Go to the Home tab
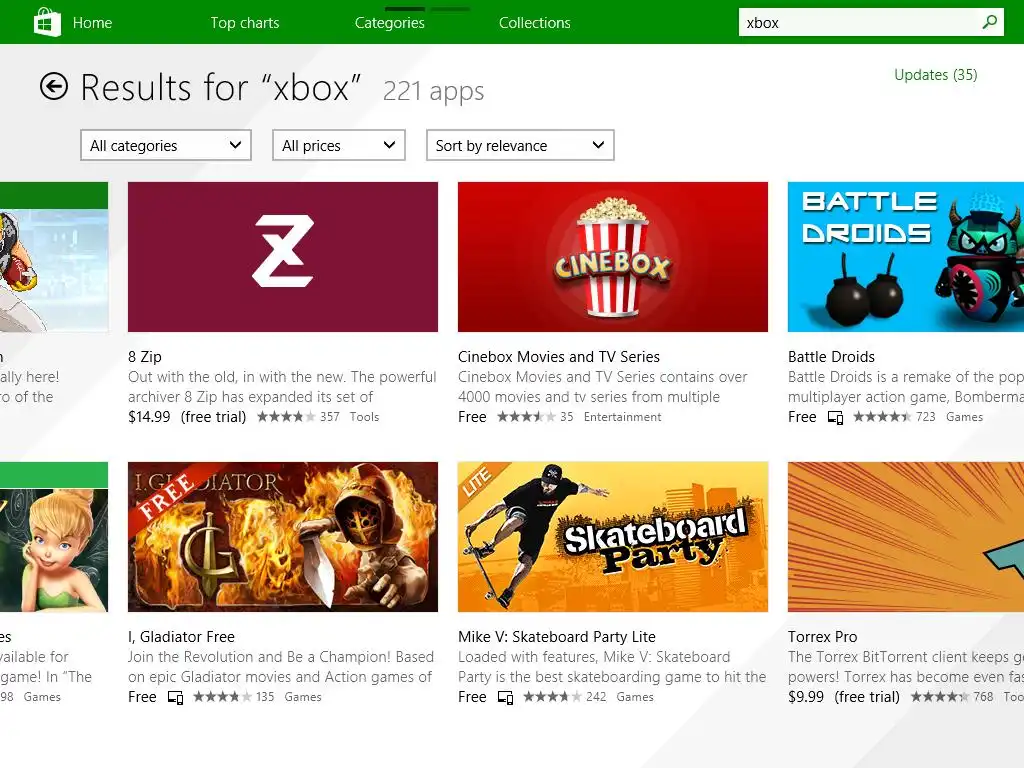Image resolution: width=1024 pixels, height=768 pixels. pos(92,23)
